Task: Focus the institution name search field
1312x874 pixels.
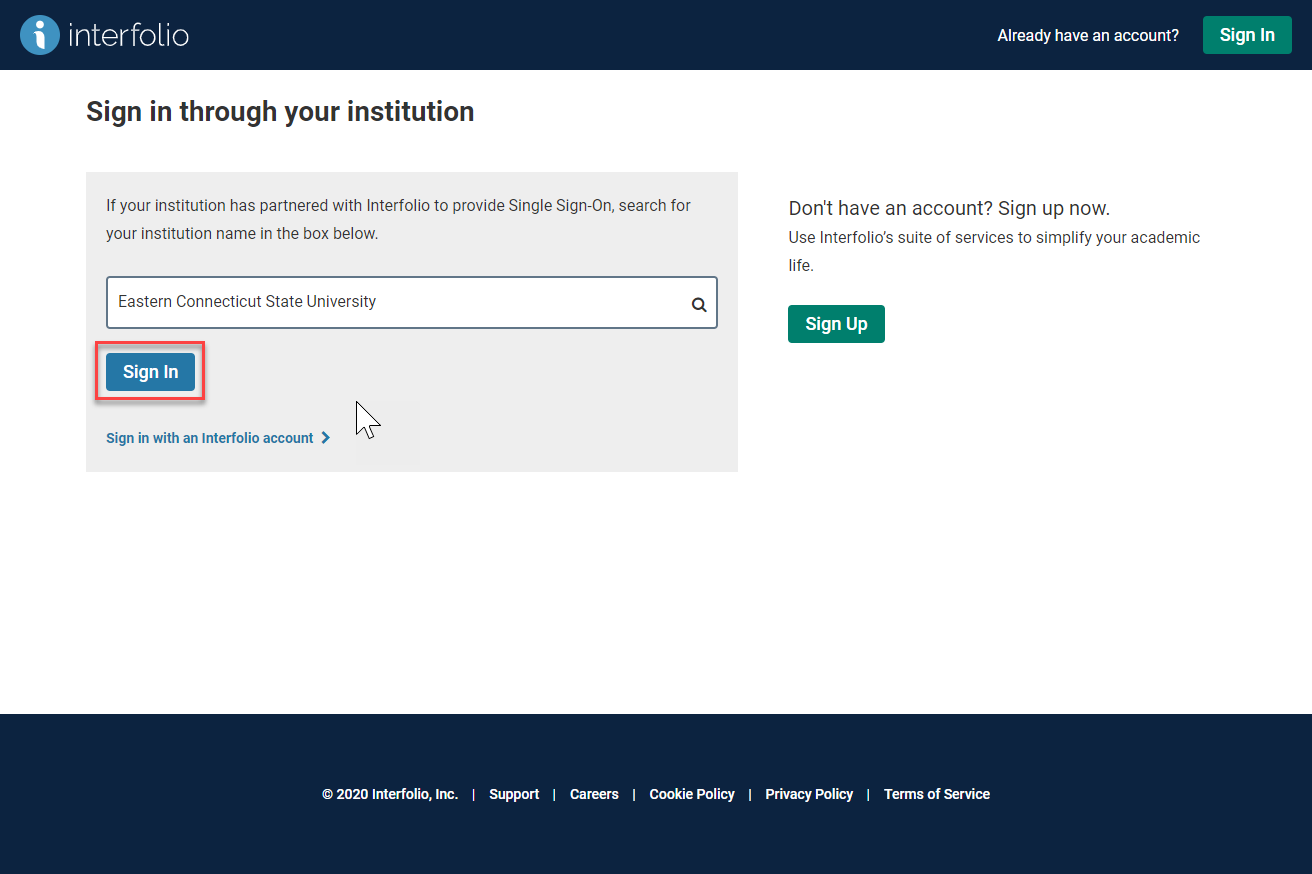Action: point(412,302)
